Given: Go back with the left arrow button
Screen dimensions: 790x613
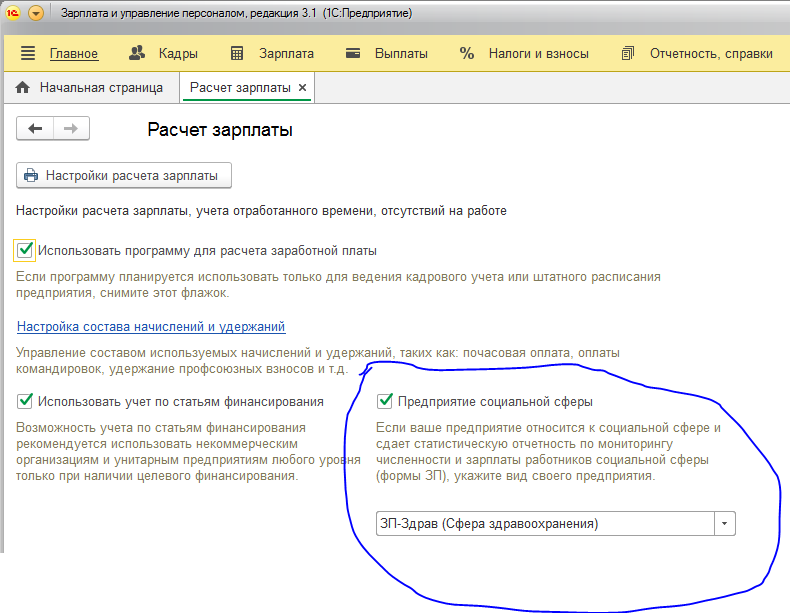Looking at the screenshot, I should point(35,128).
